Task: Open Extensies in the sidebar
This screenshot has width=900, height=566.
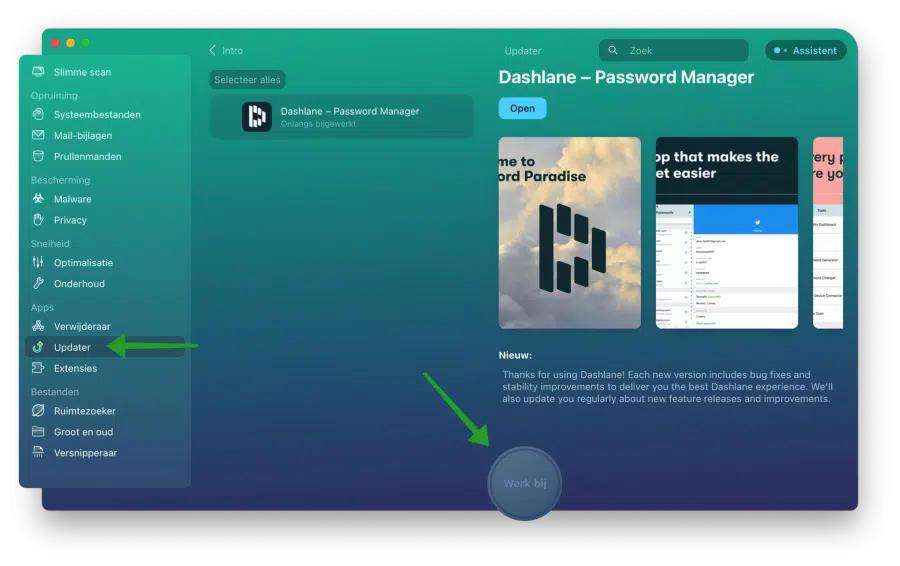Action: [105, 368]
